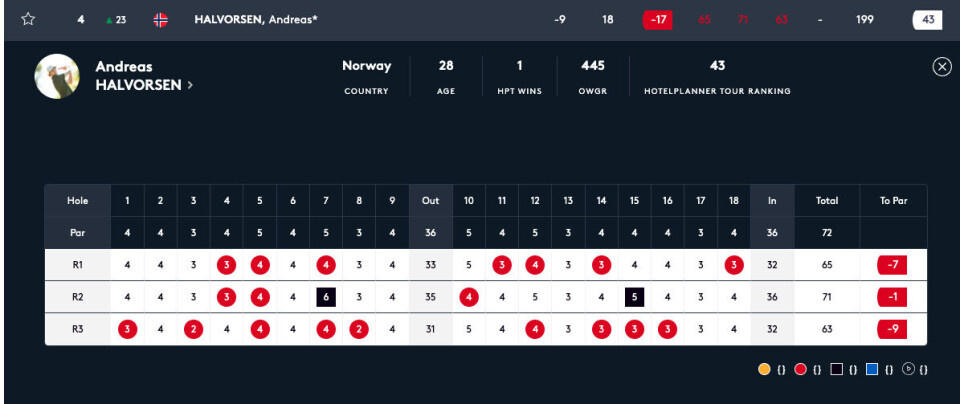Click the red circle legend icon
This screenshot has height=404, width=960.
click(800, 370)
